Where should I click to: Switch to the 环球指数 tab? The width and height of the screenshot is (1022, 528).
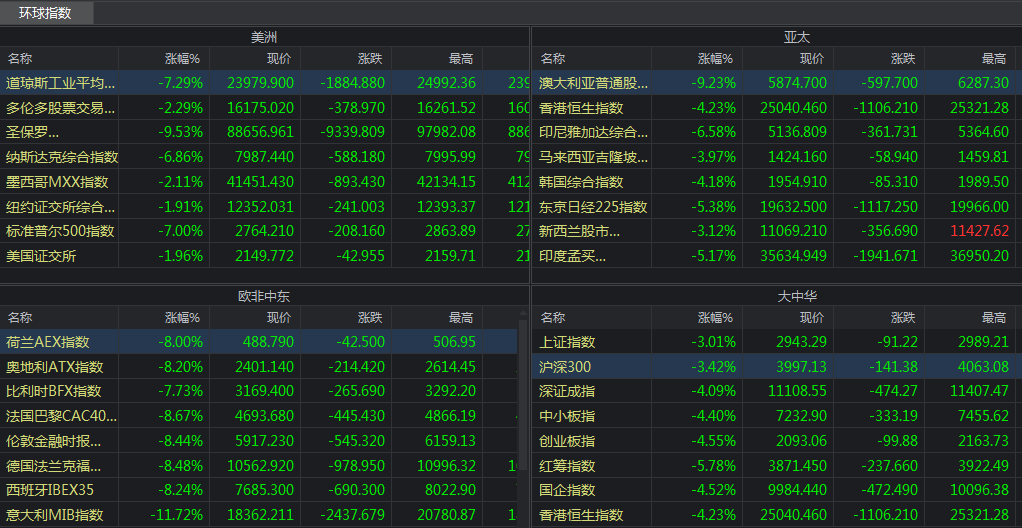[47, 13]
